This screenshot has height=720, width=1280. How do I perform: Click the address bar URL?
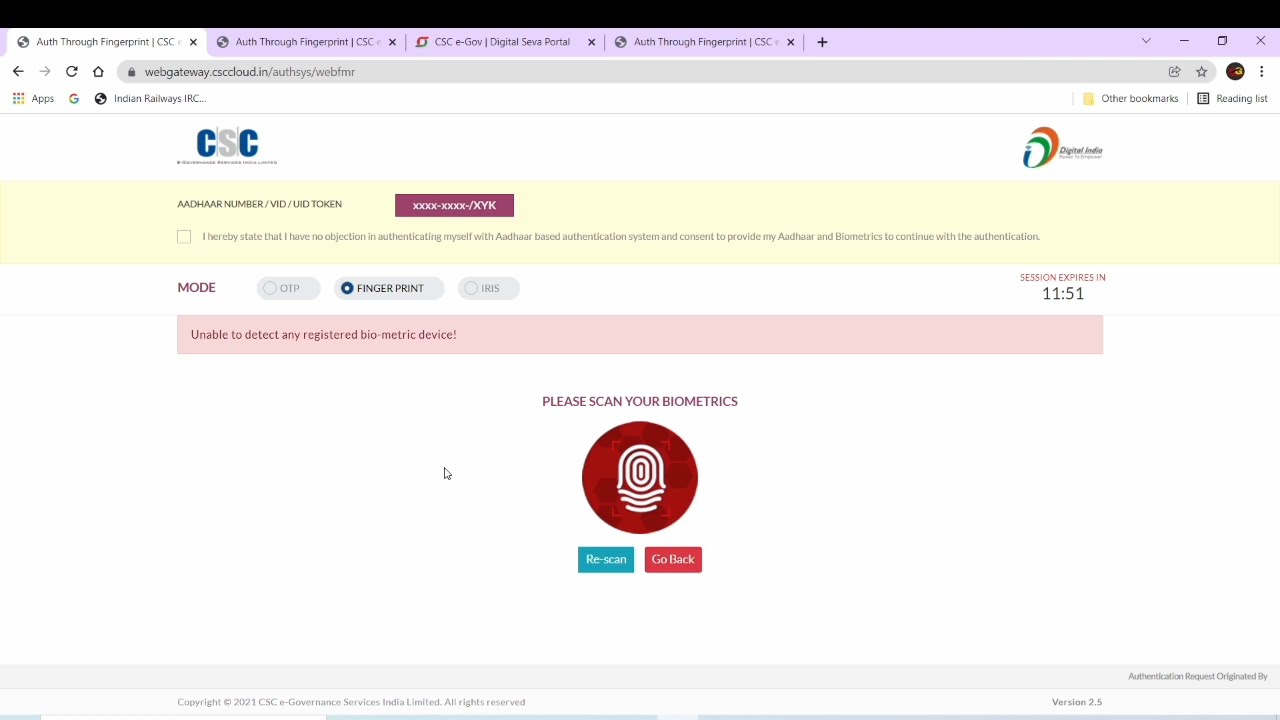250,72
